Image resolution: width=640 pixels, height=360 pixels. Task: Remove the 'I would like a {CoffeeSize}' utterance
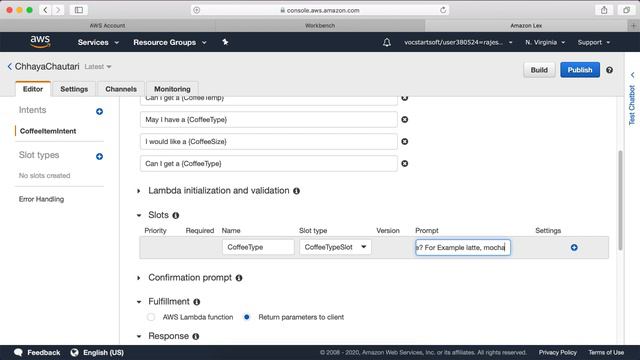coord(404,141)
